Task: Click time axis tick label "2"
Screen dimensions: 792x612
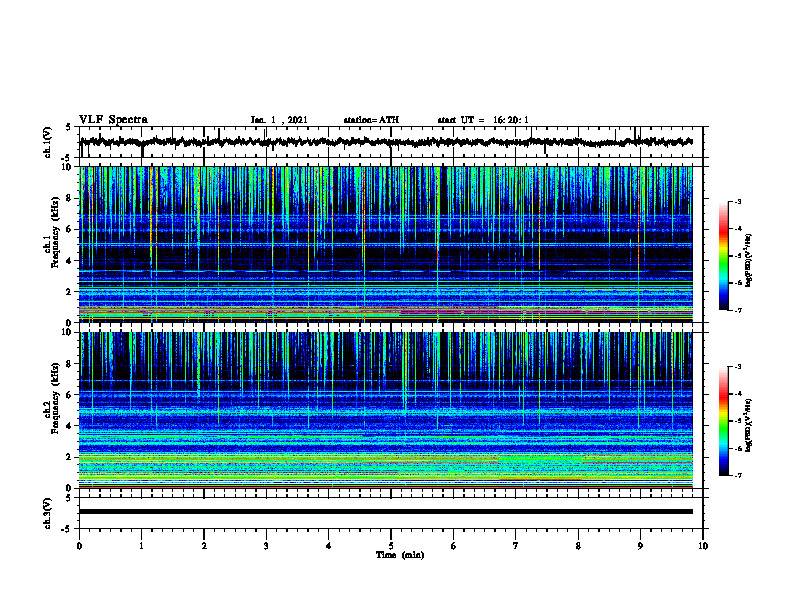Action: click(x=204, y=546)
